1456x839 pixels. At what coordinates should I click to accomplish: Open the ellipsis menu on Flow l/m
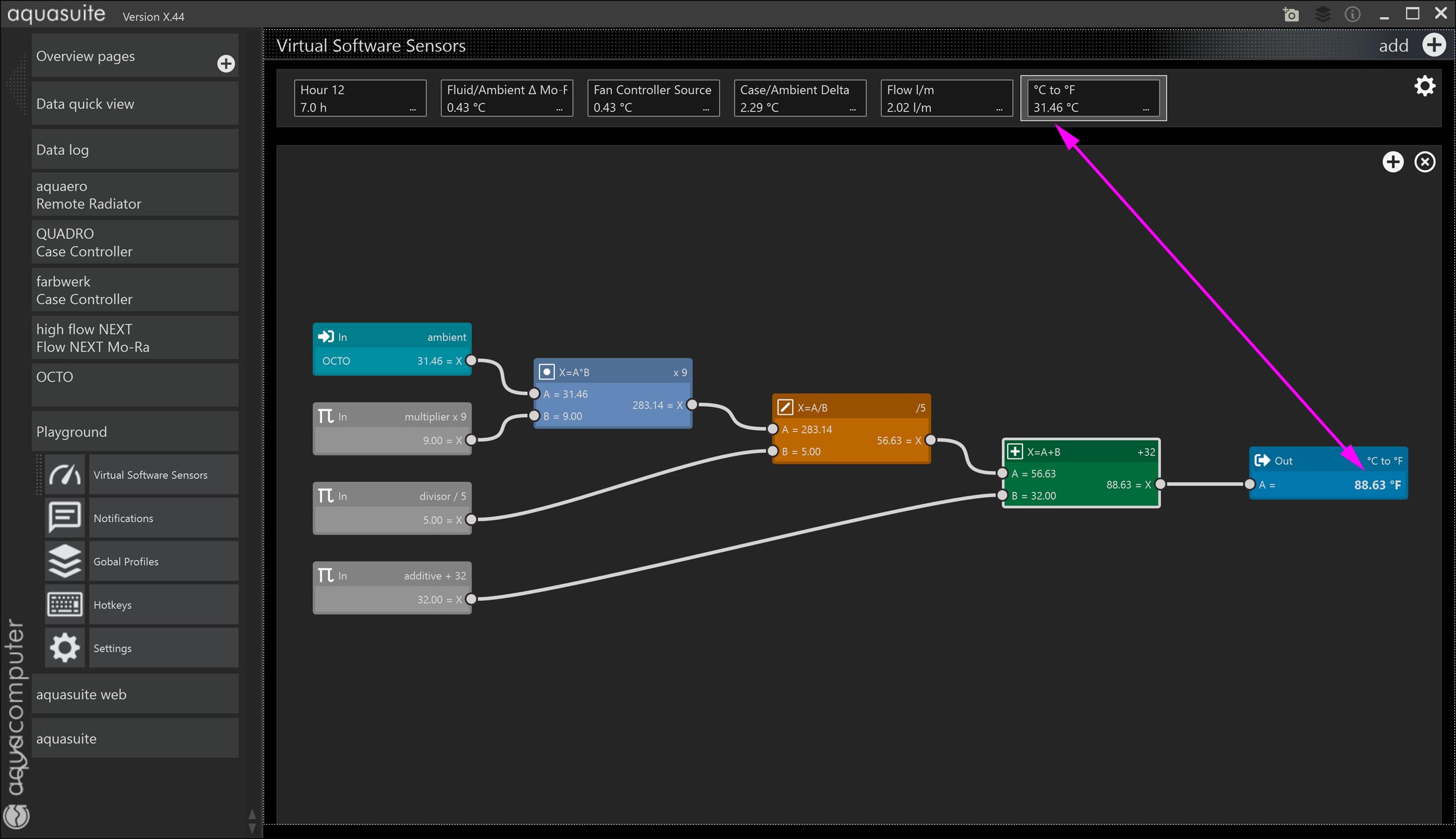999,108
